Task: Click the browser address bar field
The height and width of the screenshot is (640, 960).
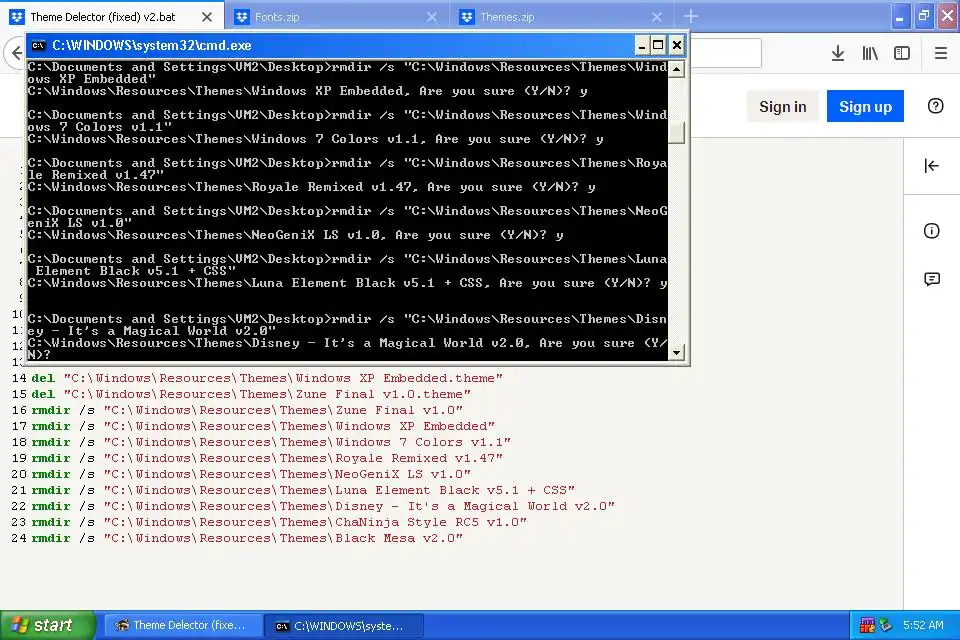Action: (726, 53)
